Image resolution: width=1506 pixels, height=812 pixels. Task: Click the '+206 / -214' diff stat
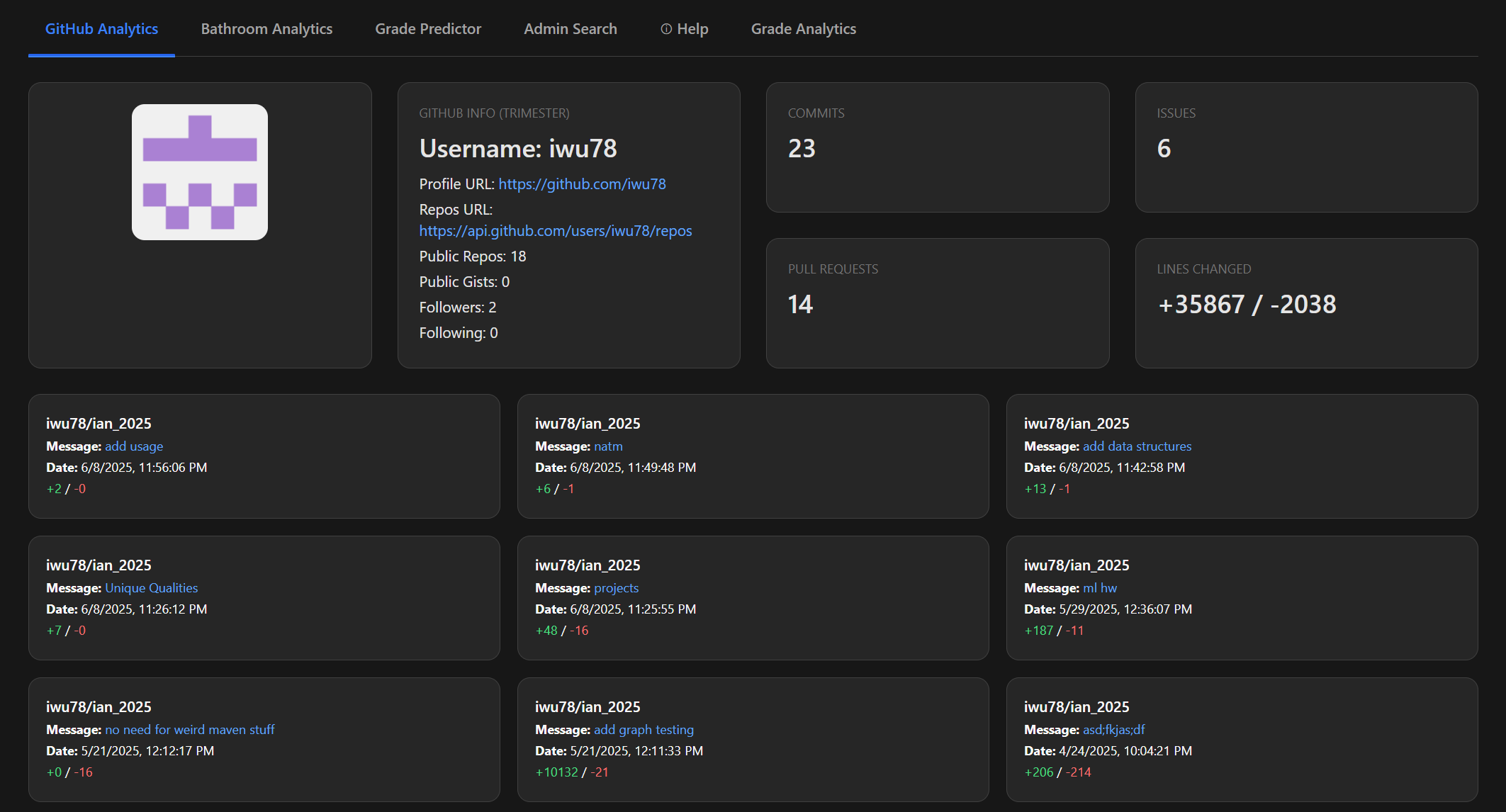point(1057,772)
